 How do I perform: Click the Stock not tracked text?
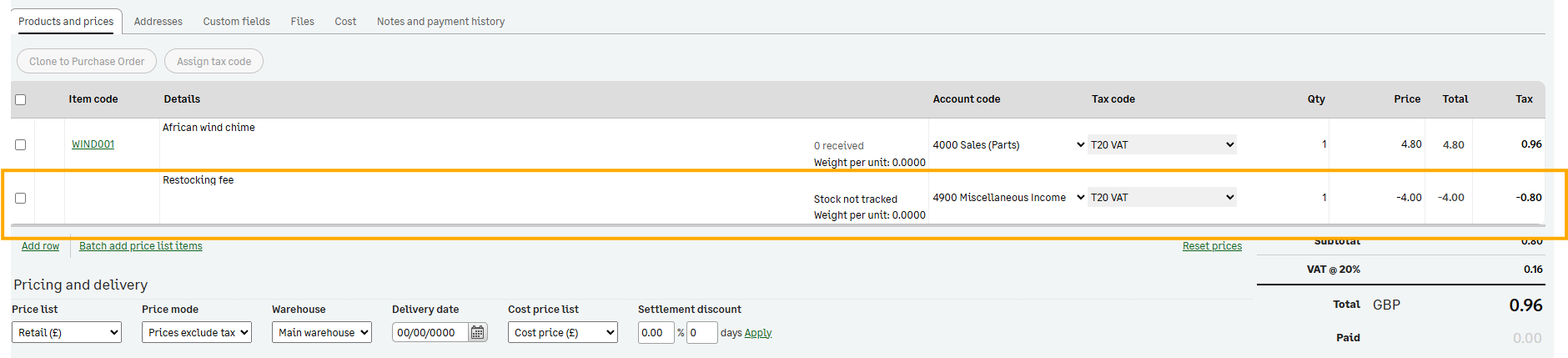(856, 199)
